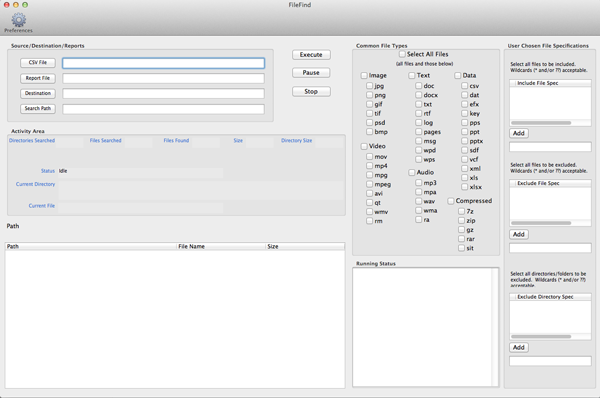Click the Exclude Directory Spec horizontal scrollbar
This screenshot has width=600, height=398.
[x=541, y=337]
